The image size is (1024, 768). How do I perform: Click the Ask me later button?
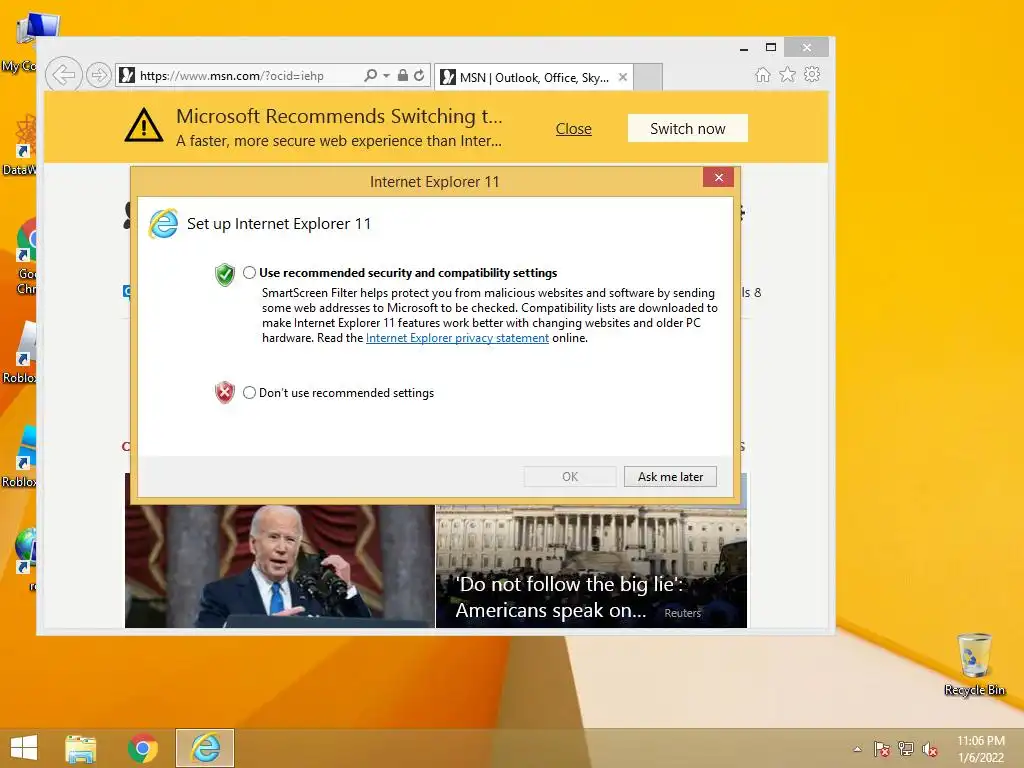click(x=670, y=477)
